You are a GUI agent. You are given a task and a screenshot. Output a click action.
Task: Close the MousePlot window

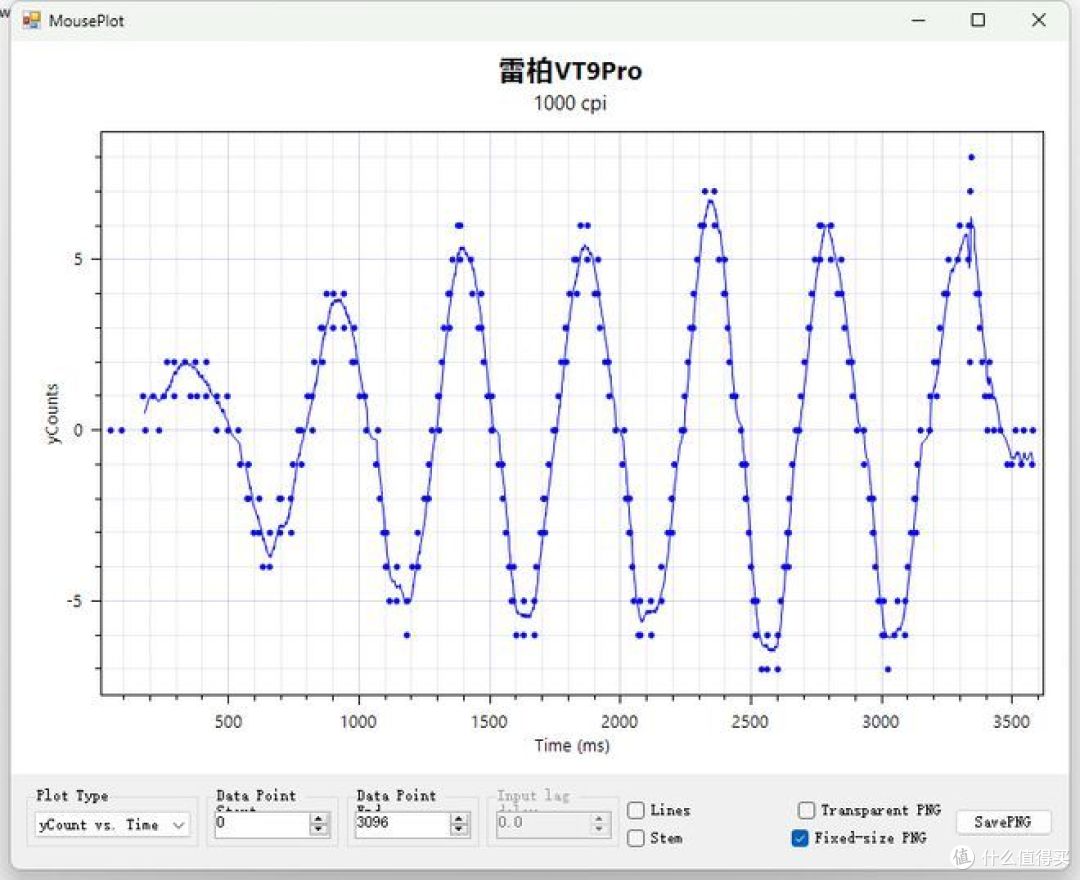(x=1039, y=20)
